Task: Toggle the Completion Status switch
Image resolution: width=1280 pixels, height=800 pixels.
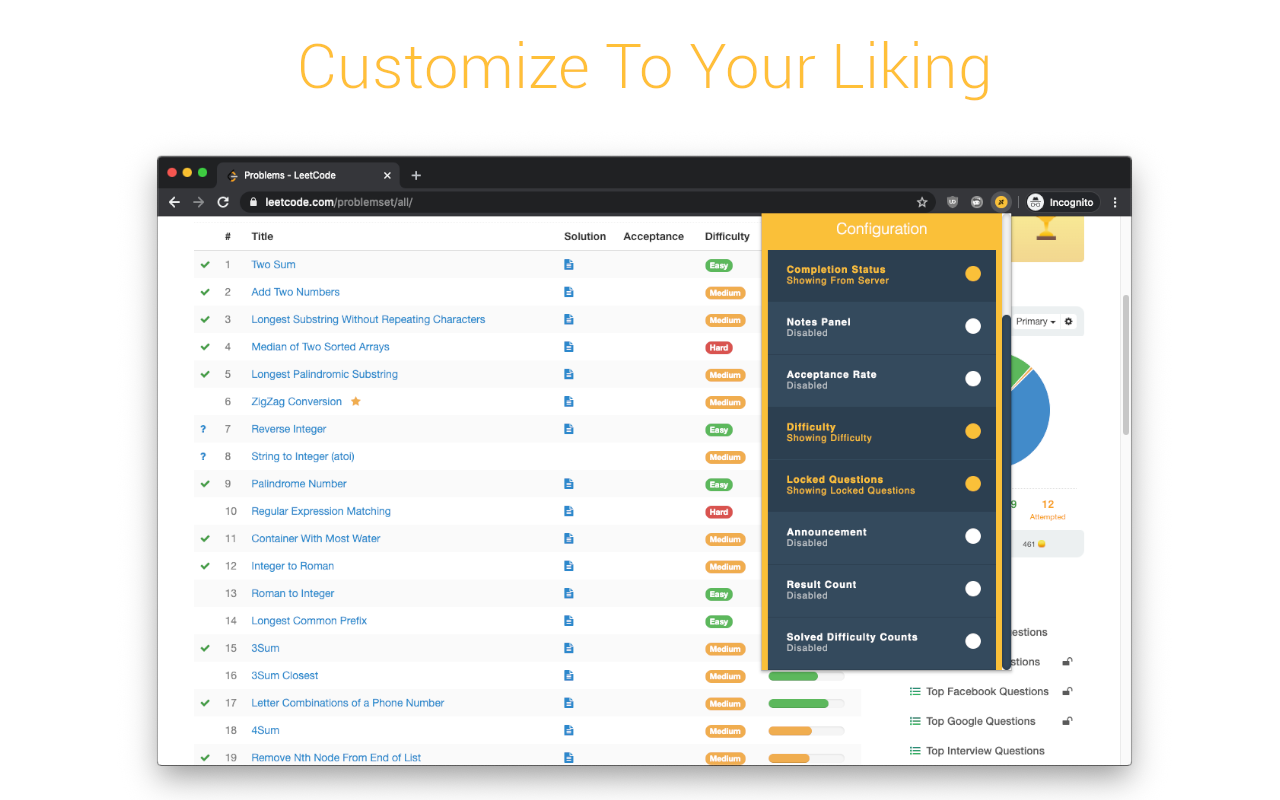Action: click(973, 274)
